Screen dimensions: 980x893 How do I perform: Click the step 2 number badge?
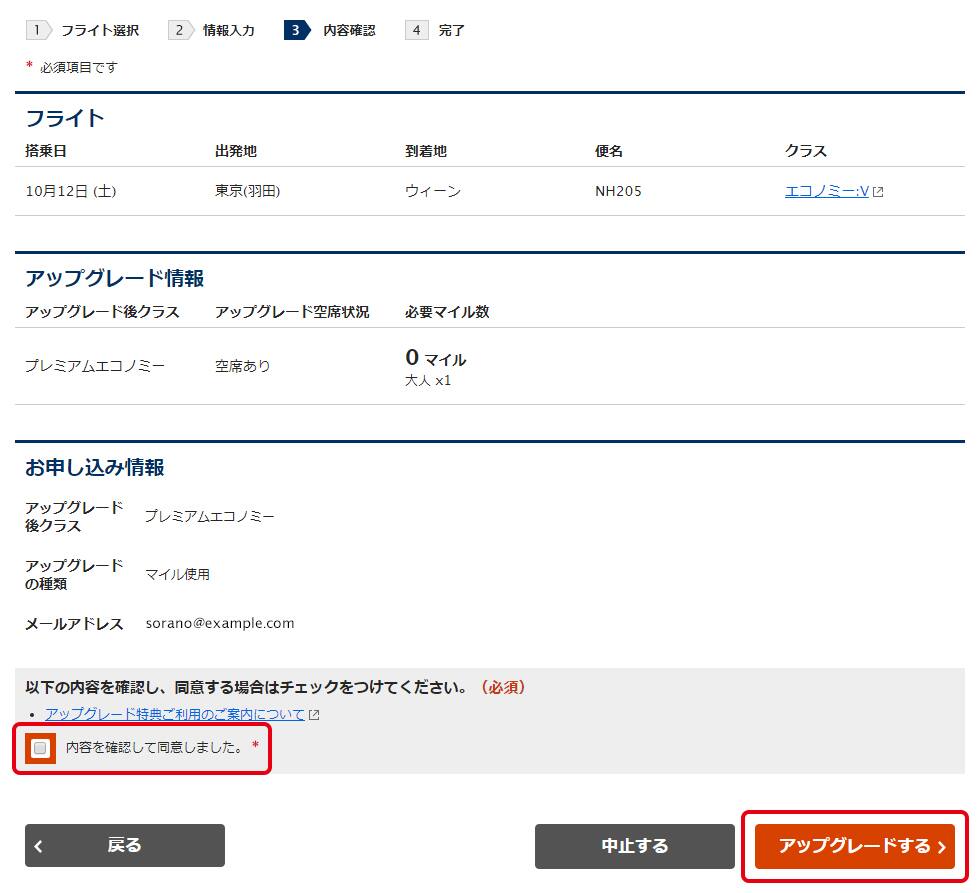pyautogui.click(x=179, y=30)
